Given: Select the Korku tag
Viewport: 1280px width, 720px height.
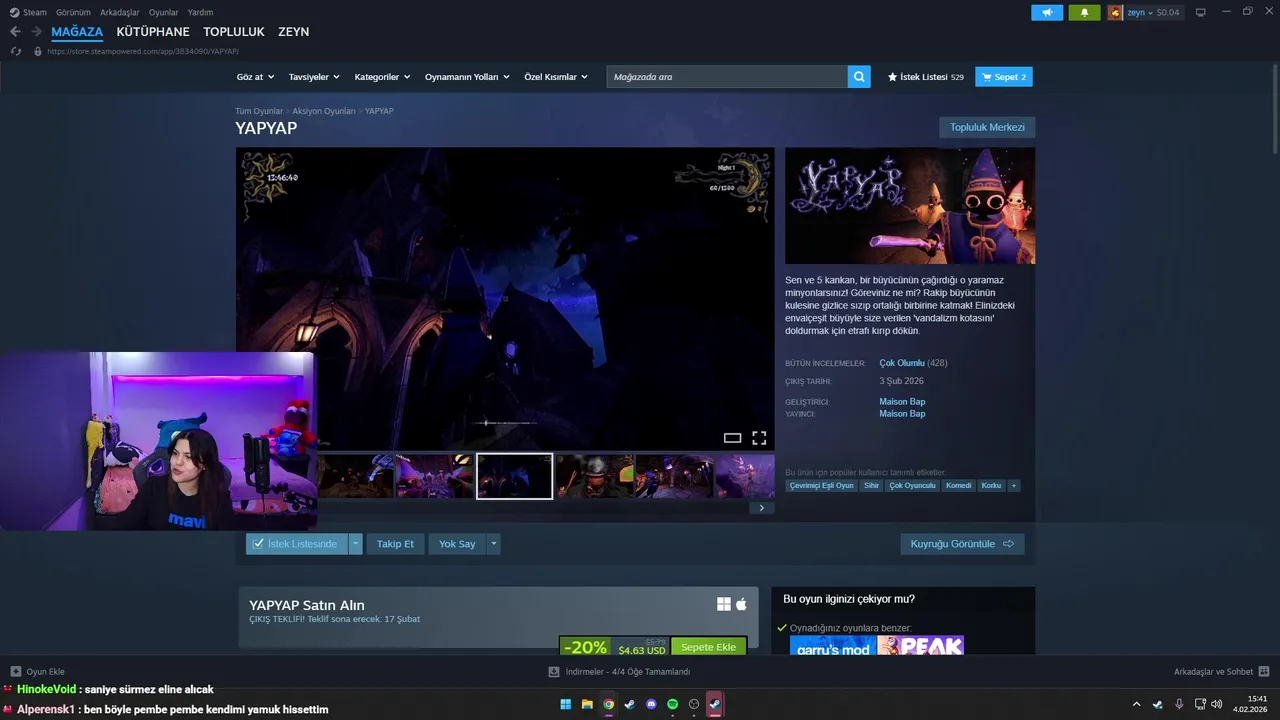Looking at the screenshot, I should (x=991, y=485).
